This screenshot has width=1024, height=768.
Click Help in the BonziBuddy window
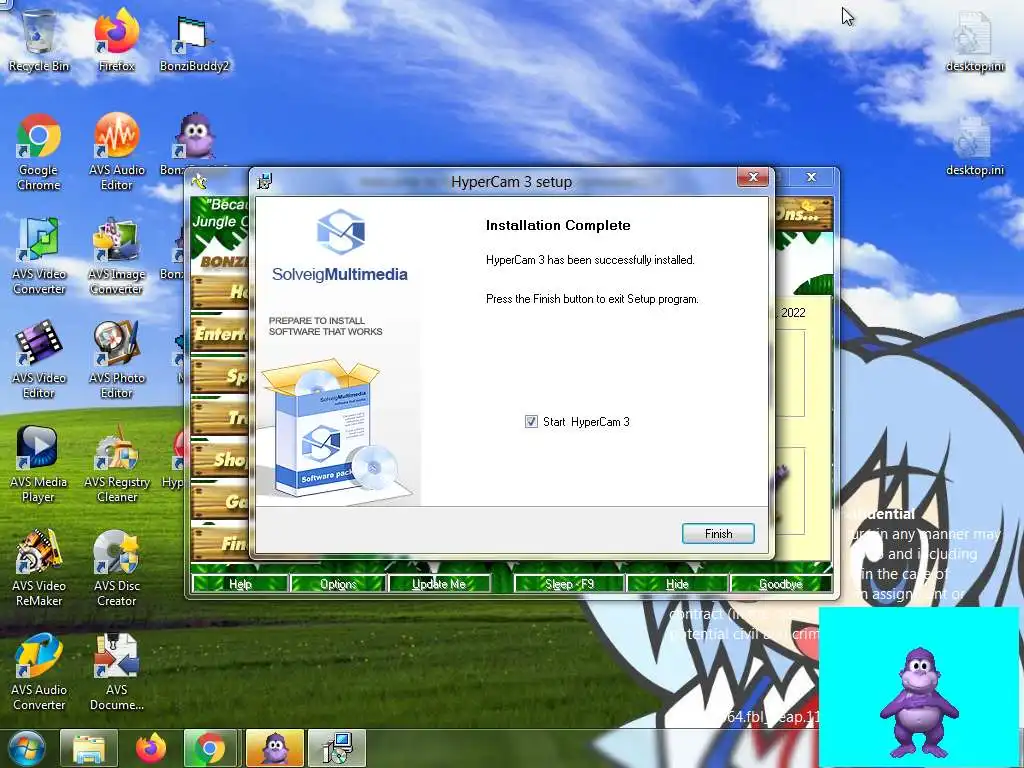240,584
